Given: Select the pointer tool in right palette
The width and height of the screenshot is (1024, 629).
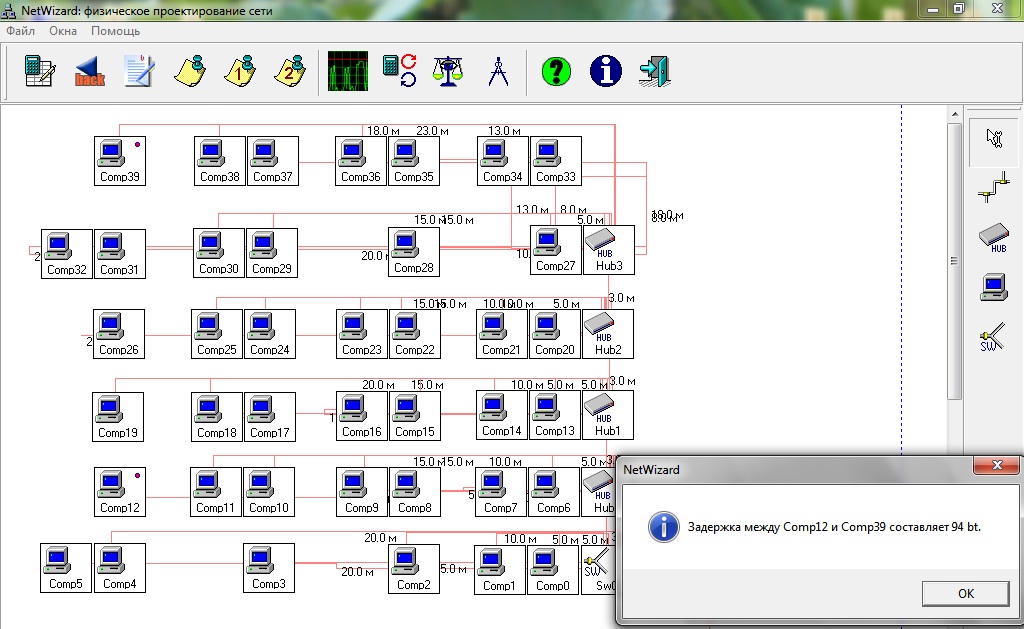Looking at the screenshot, I should point(994,138).
